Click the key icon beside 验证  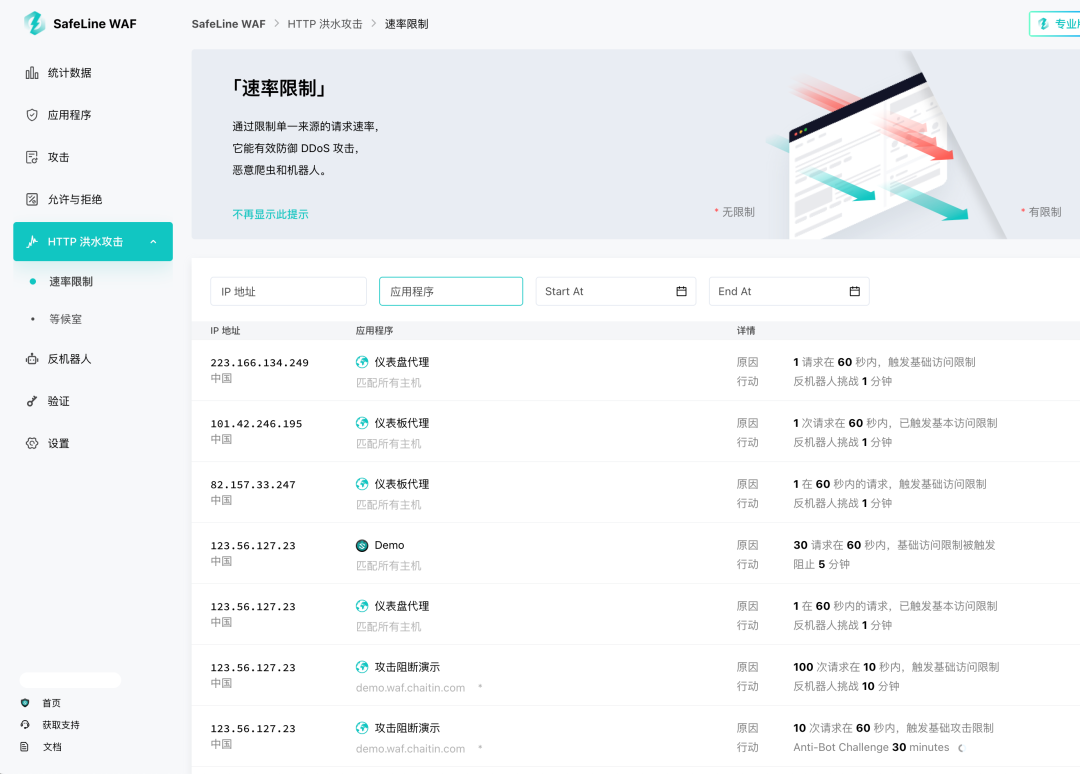pos(32,401)
